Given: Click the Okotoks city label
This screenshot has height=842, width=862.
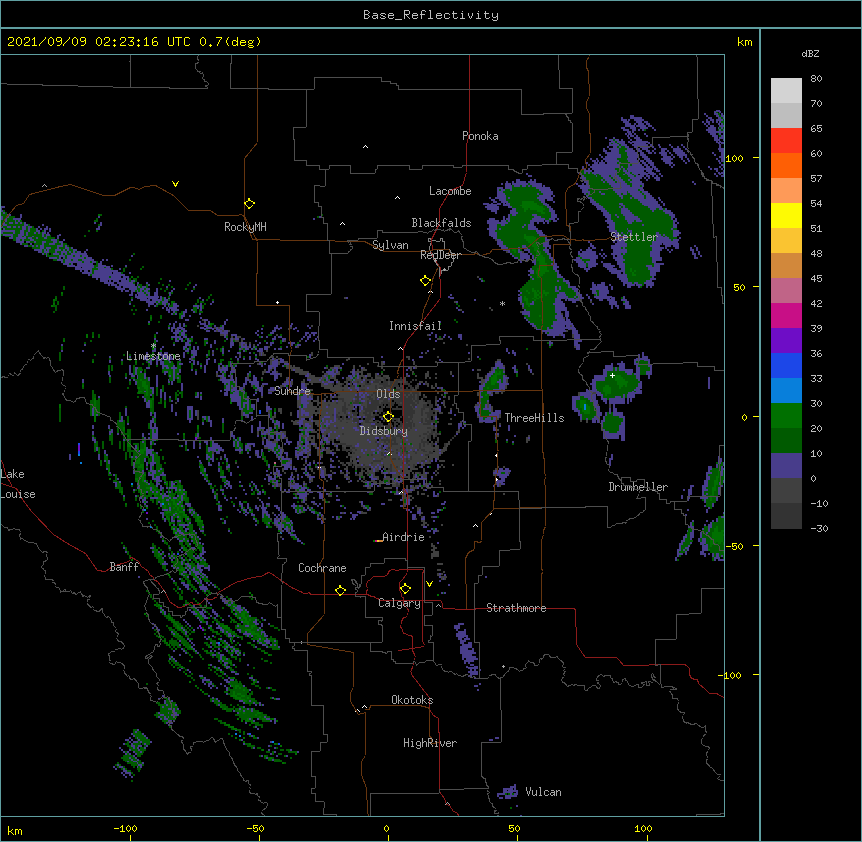Looking at the screenshot, I should pyautogui.click(x=412, y=700).
